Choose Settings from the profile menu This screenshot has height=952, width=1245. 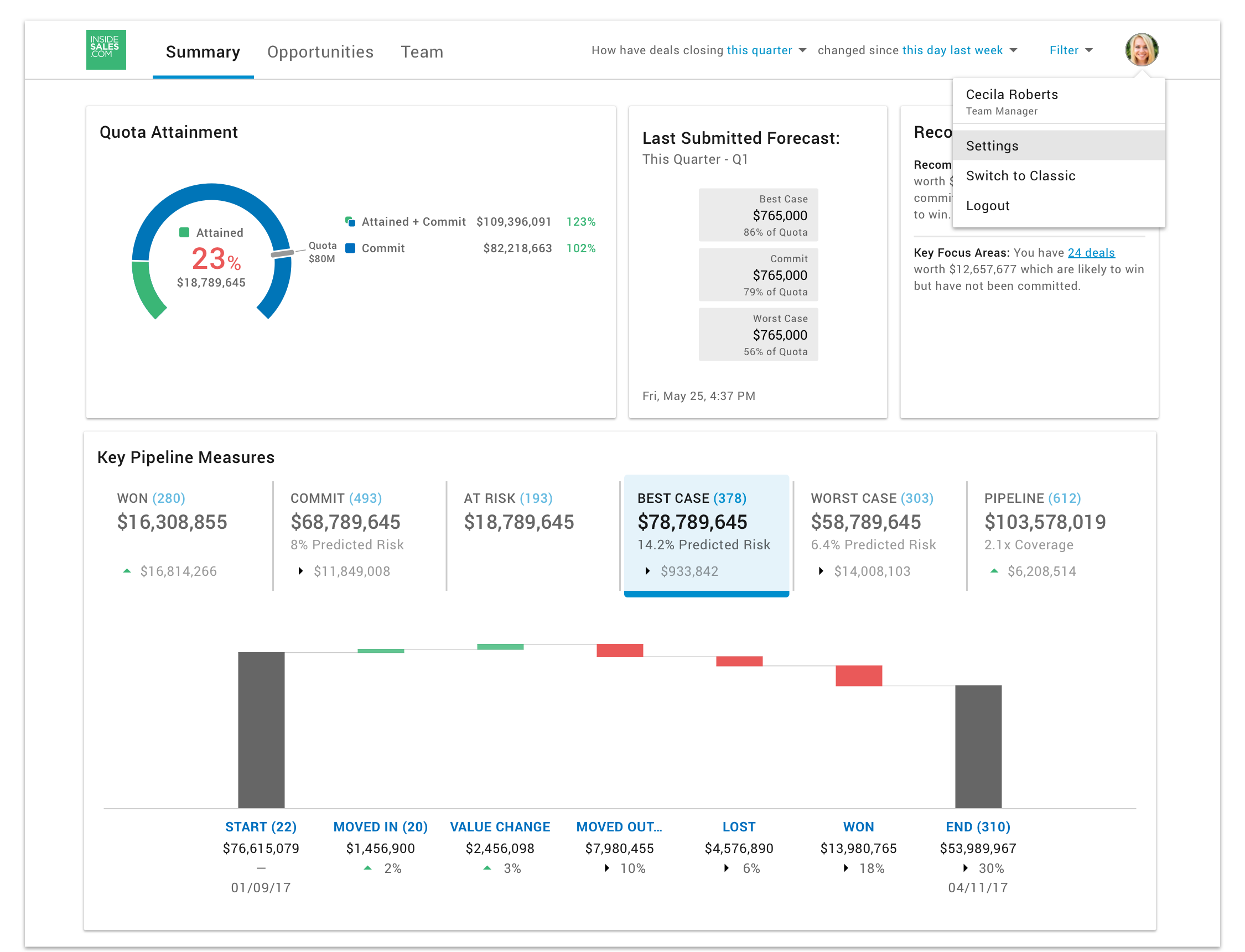(x=992, y=146)
